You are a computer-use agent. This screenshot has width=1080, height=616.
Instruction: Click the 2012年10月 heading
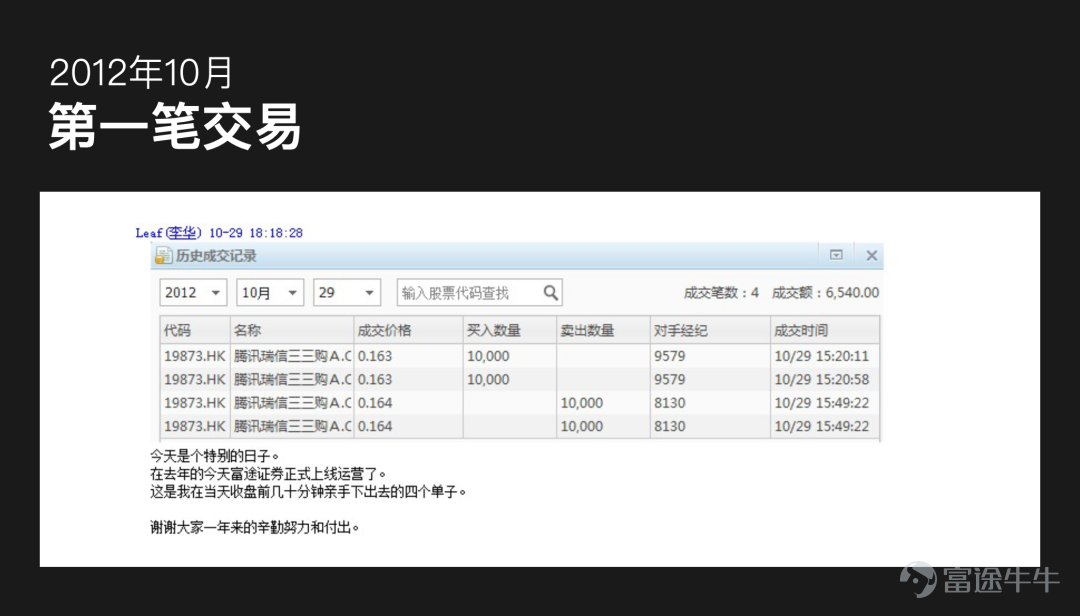[141, 72]
